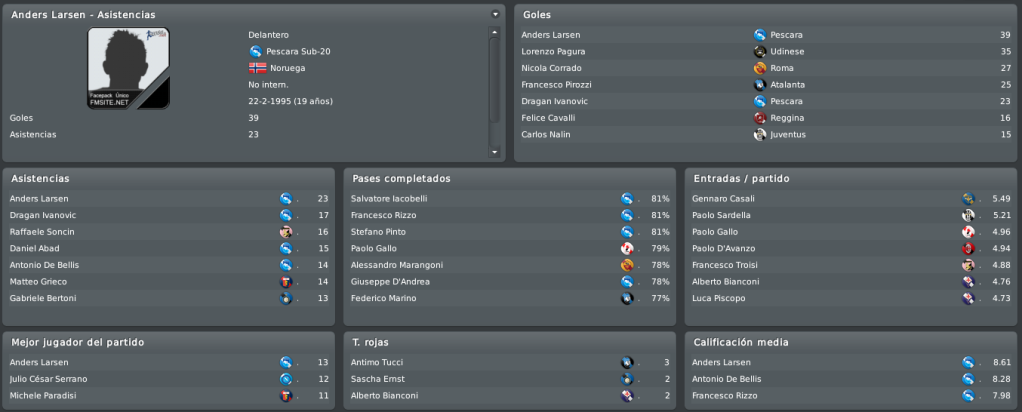Click the Juventus club badge icon
Viewport: 1022px width, 412px height.
coord(759,134)
